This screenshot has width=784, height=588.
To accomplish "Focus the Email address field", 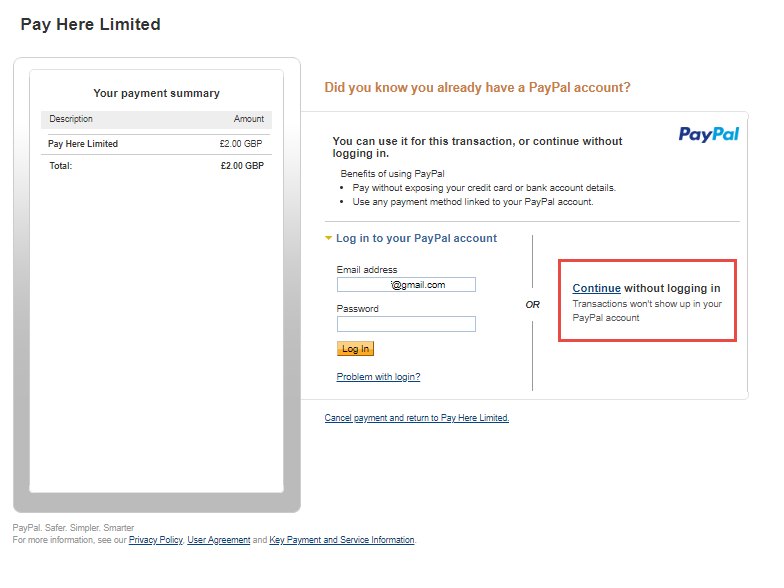I will coord(406,285).
